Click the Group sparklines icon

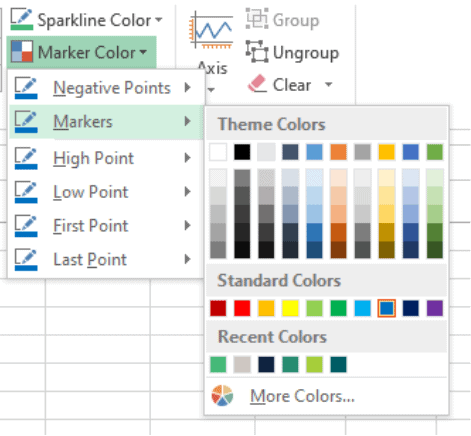[257, 19]
